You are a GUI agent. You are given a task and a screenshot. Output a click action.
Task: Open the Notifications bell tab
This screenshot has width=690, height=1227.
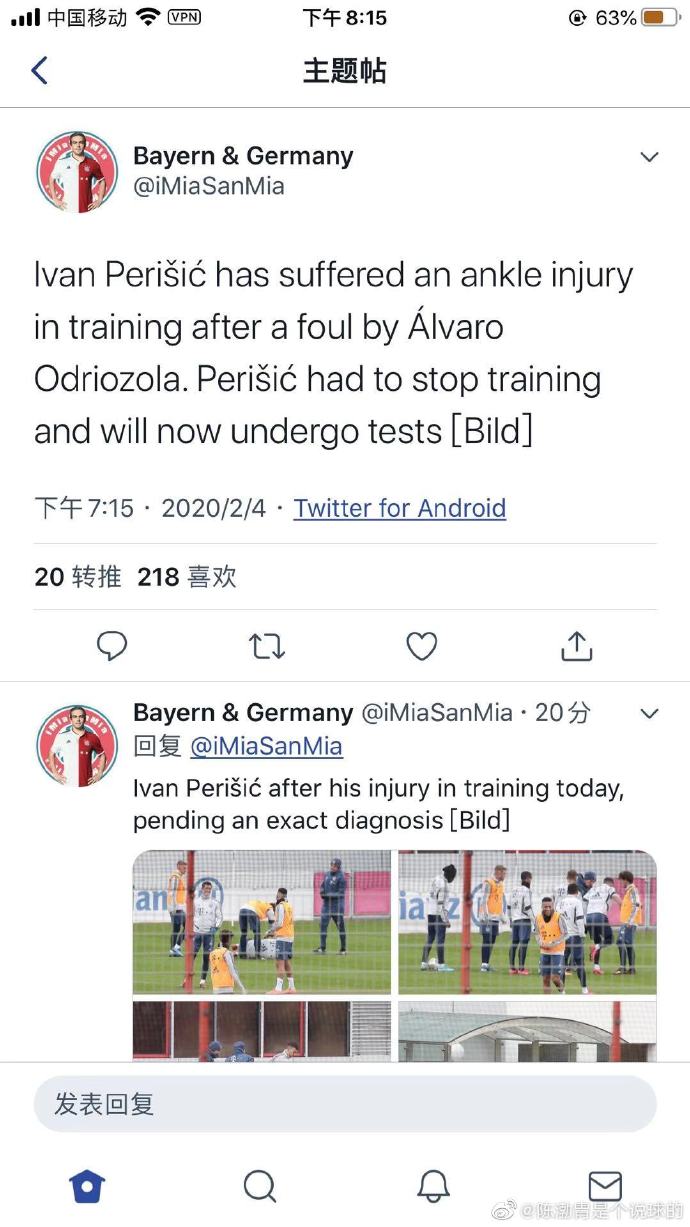(x=433, y=1186)
